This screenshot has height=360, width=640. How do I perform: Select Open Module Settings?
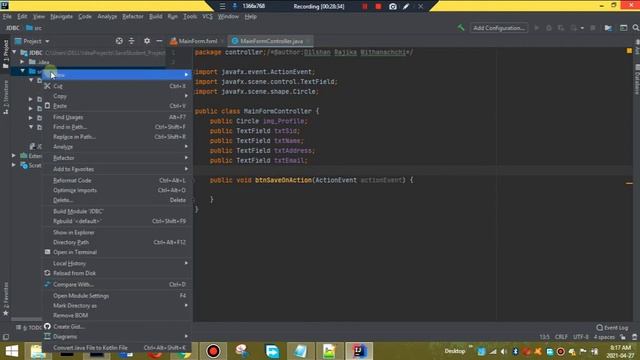[118, 296]
